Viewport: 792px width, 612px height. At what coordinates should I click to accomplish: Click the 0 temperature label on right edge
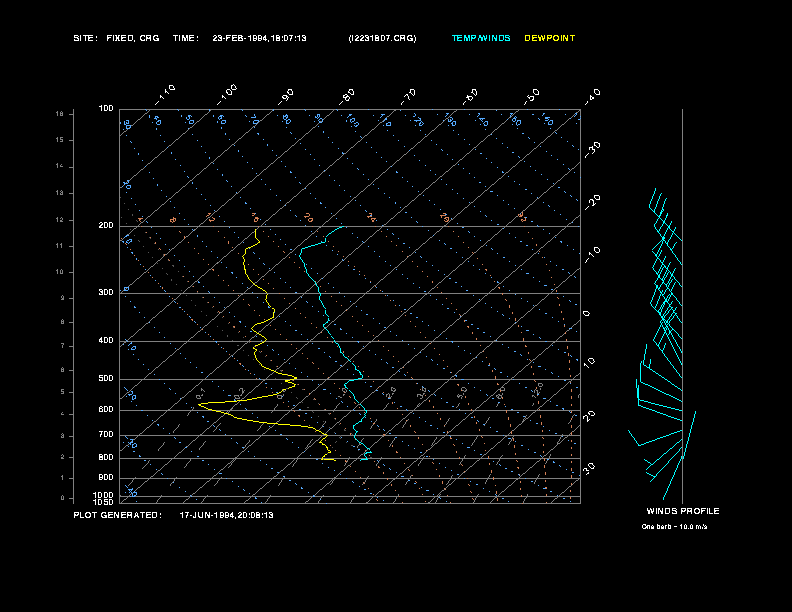coord(586,314)
